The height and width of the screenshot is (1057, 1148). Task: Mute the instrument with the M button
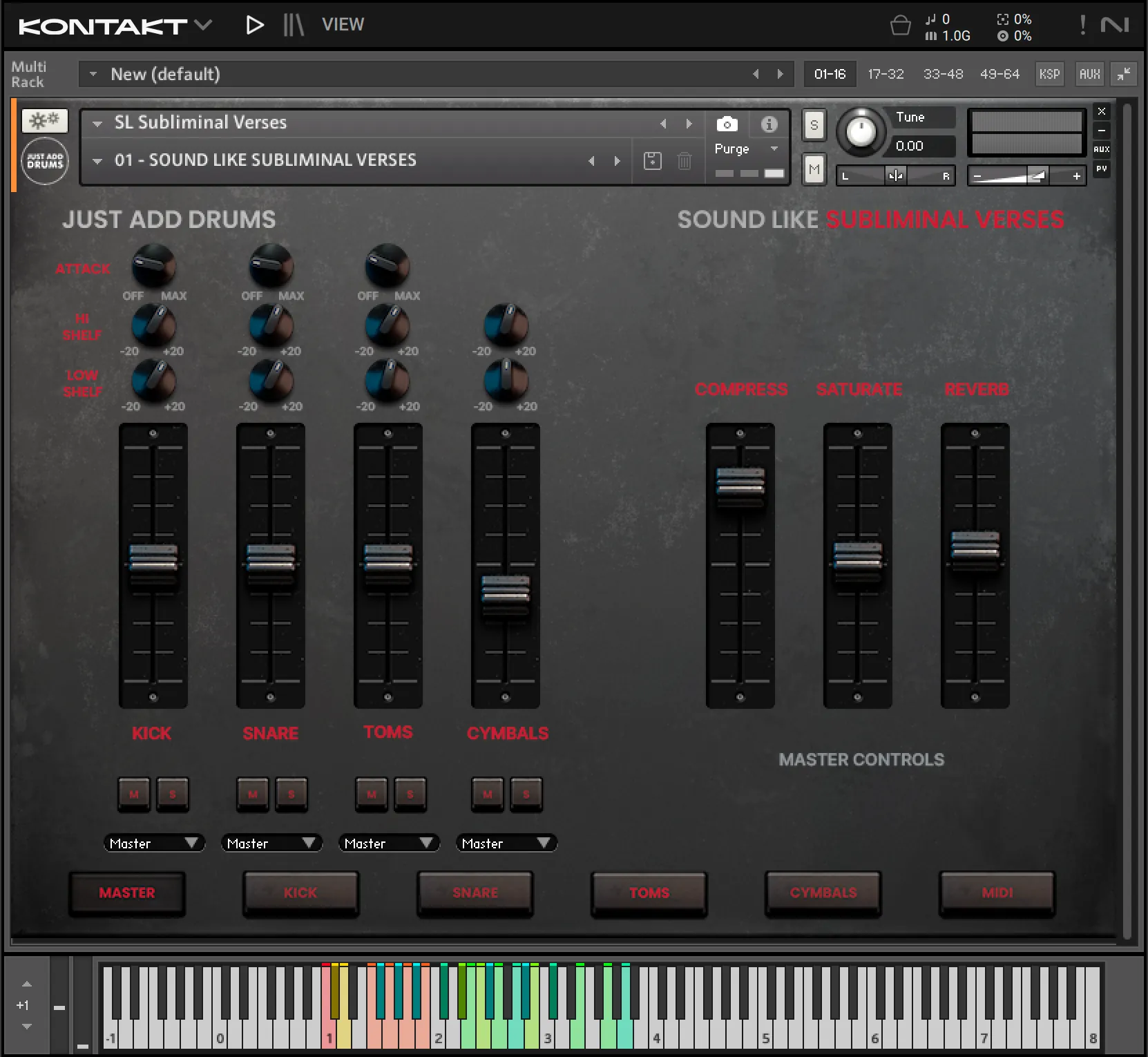[x=814, y=170]
